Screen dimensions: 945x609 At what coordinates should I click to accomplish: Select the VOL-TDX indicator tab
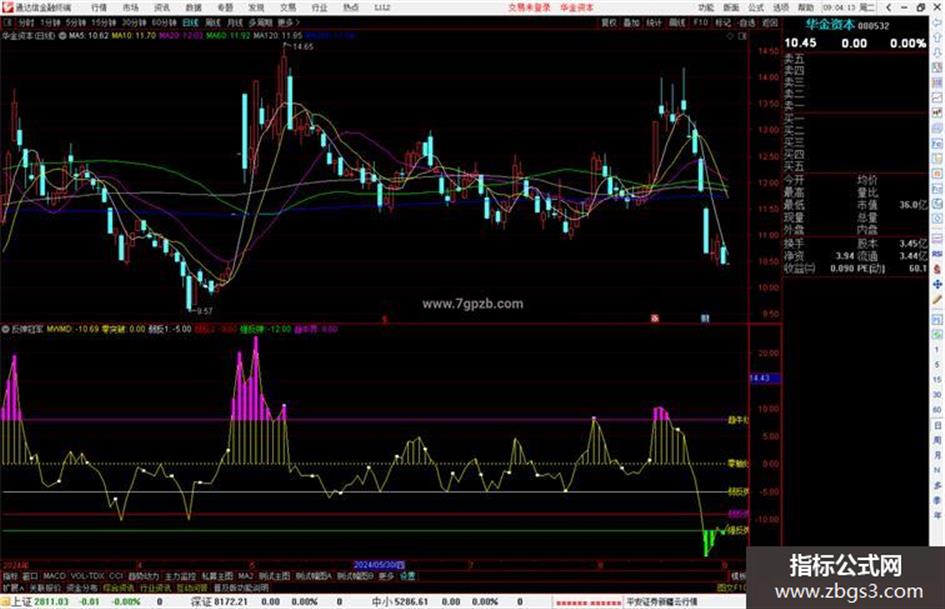tap(88, 576)
